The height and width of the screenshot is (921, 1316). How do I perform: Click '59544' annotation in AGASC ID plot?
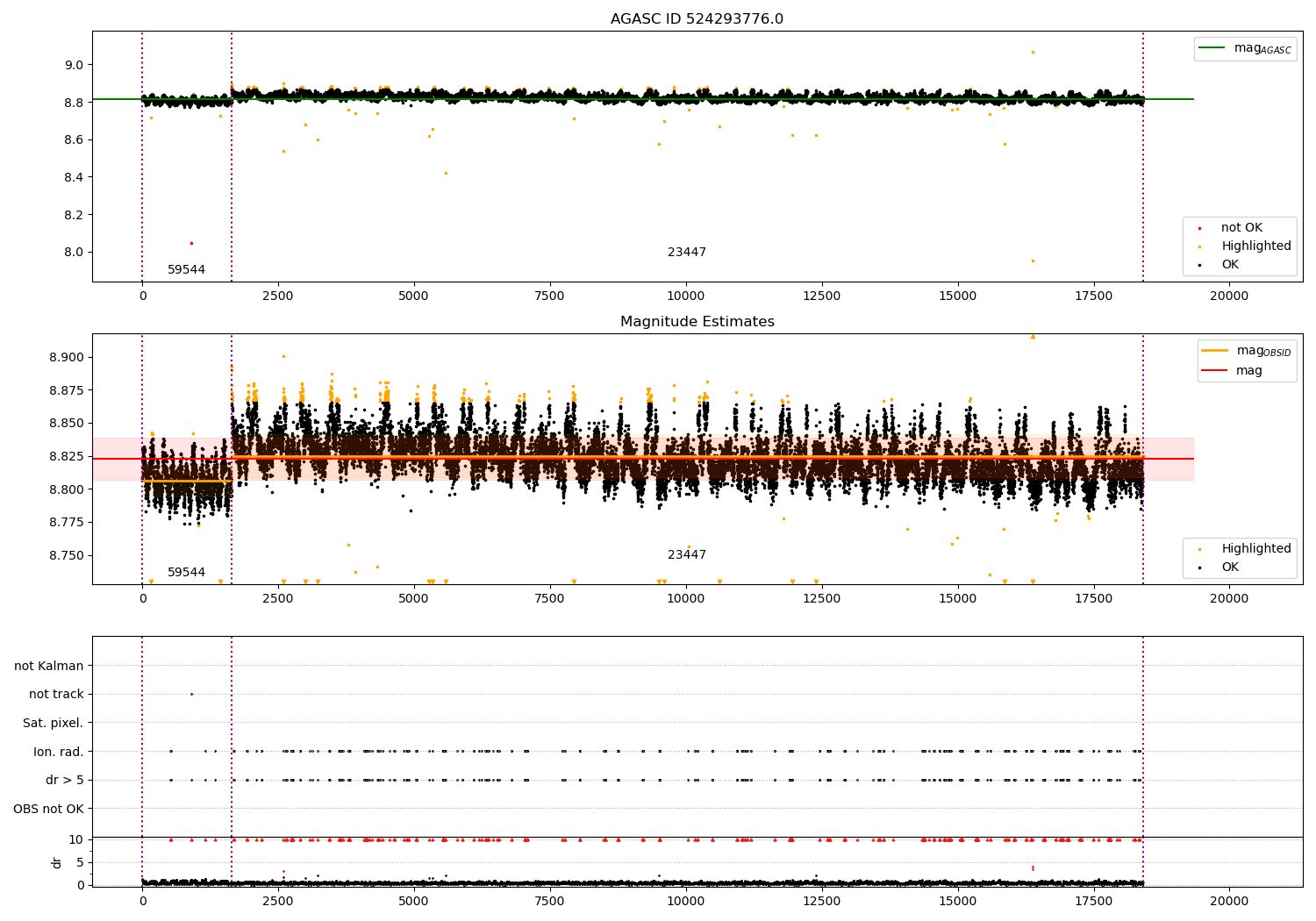tap(186, 270)
